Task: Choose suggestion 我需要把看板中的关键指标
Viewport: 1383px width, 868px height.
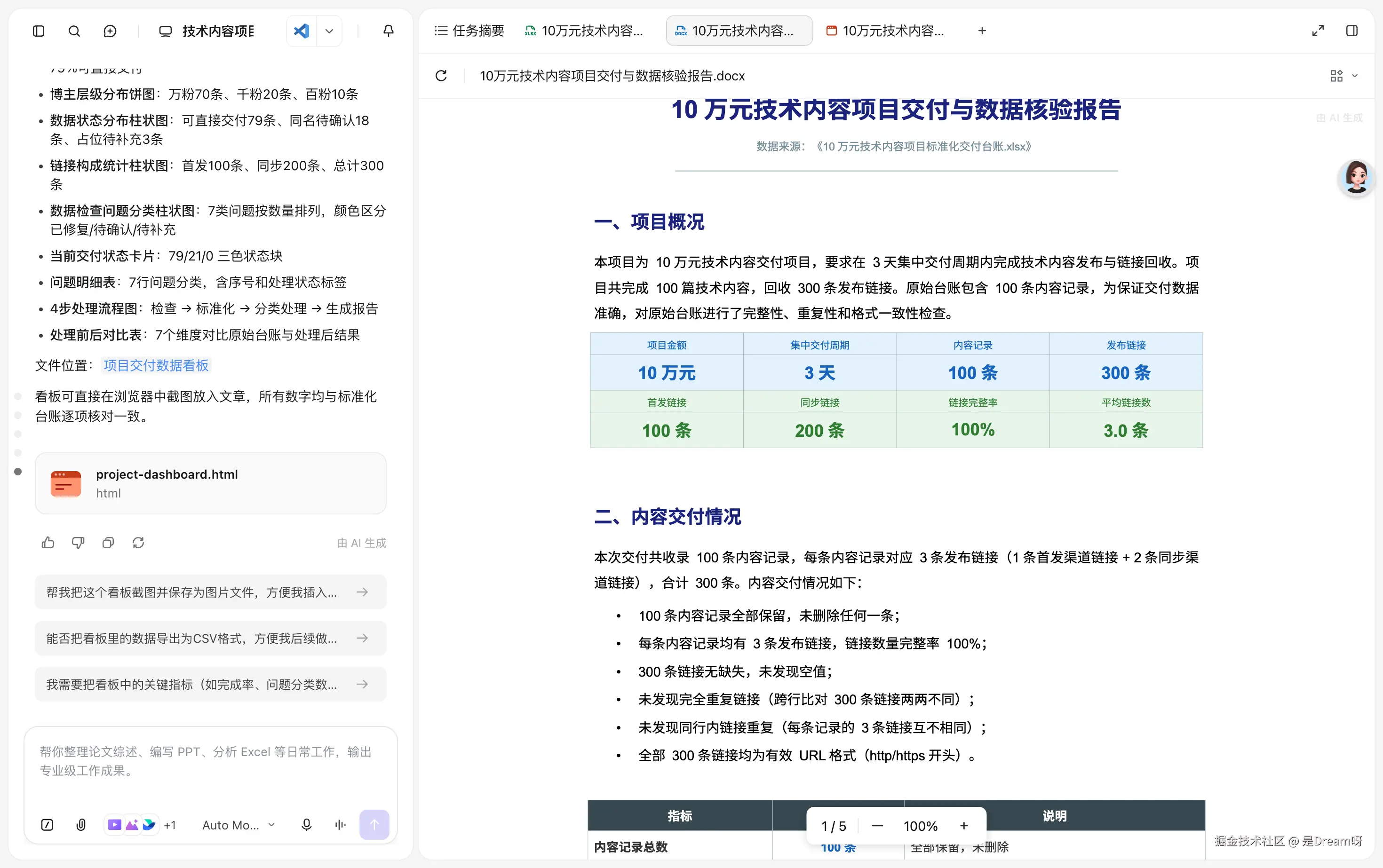Action: 210,684
